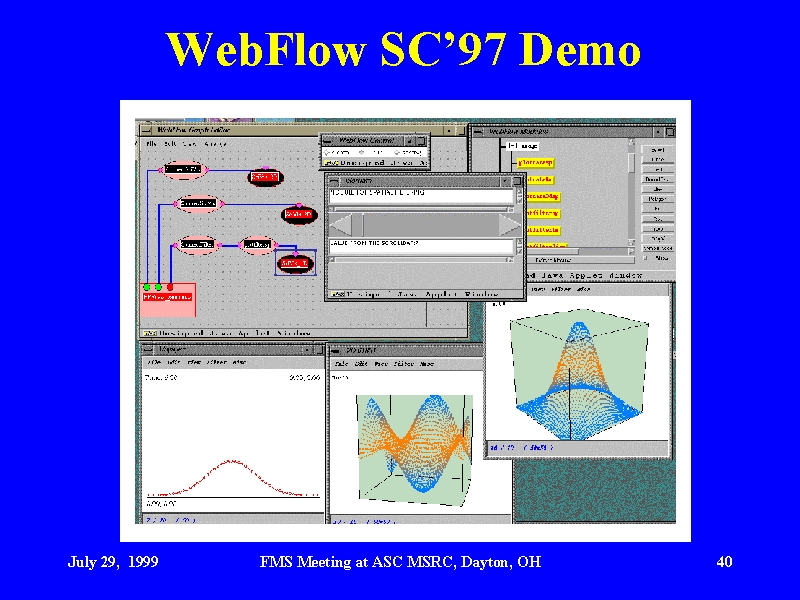Open the File menu in the bell-curve plot window

153,362
